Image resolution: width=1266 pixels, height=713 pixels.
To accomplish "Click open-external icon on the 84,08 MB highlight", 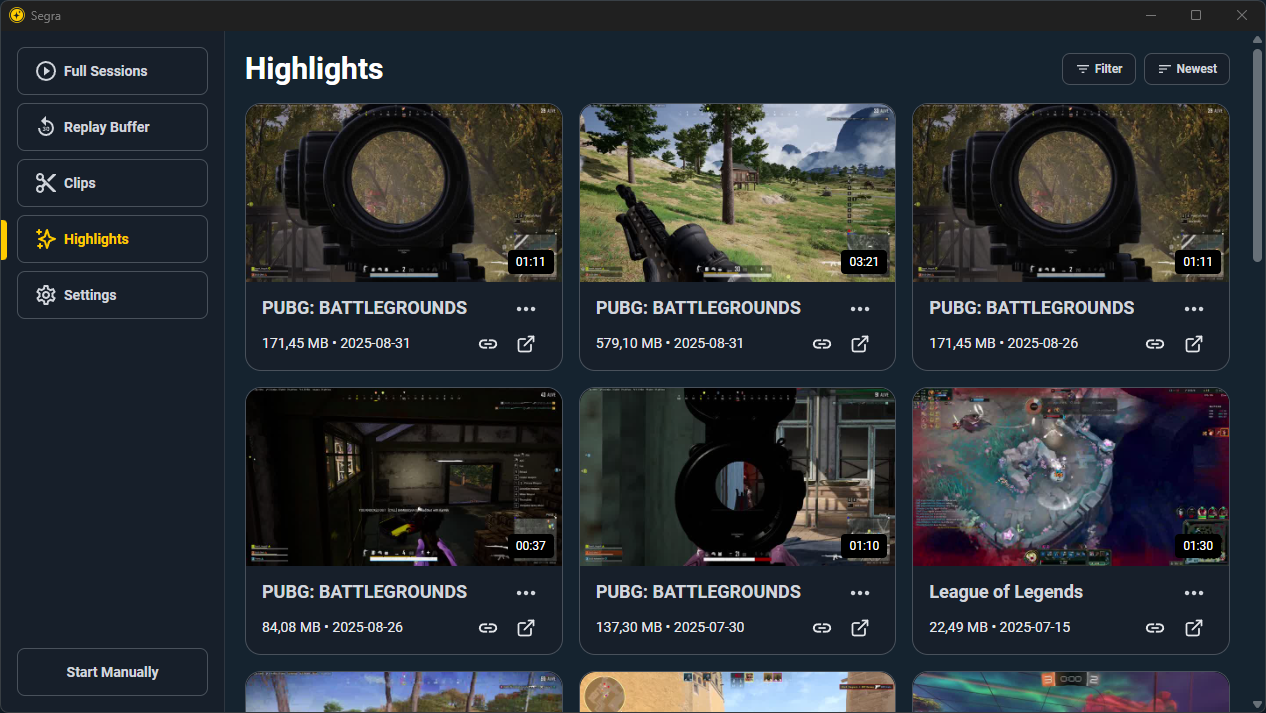I will (x=526, y=628).
